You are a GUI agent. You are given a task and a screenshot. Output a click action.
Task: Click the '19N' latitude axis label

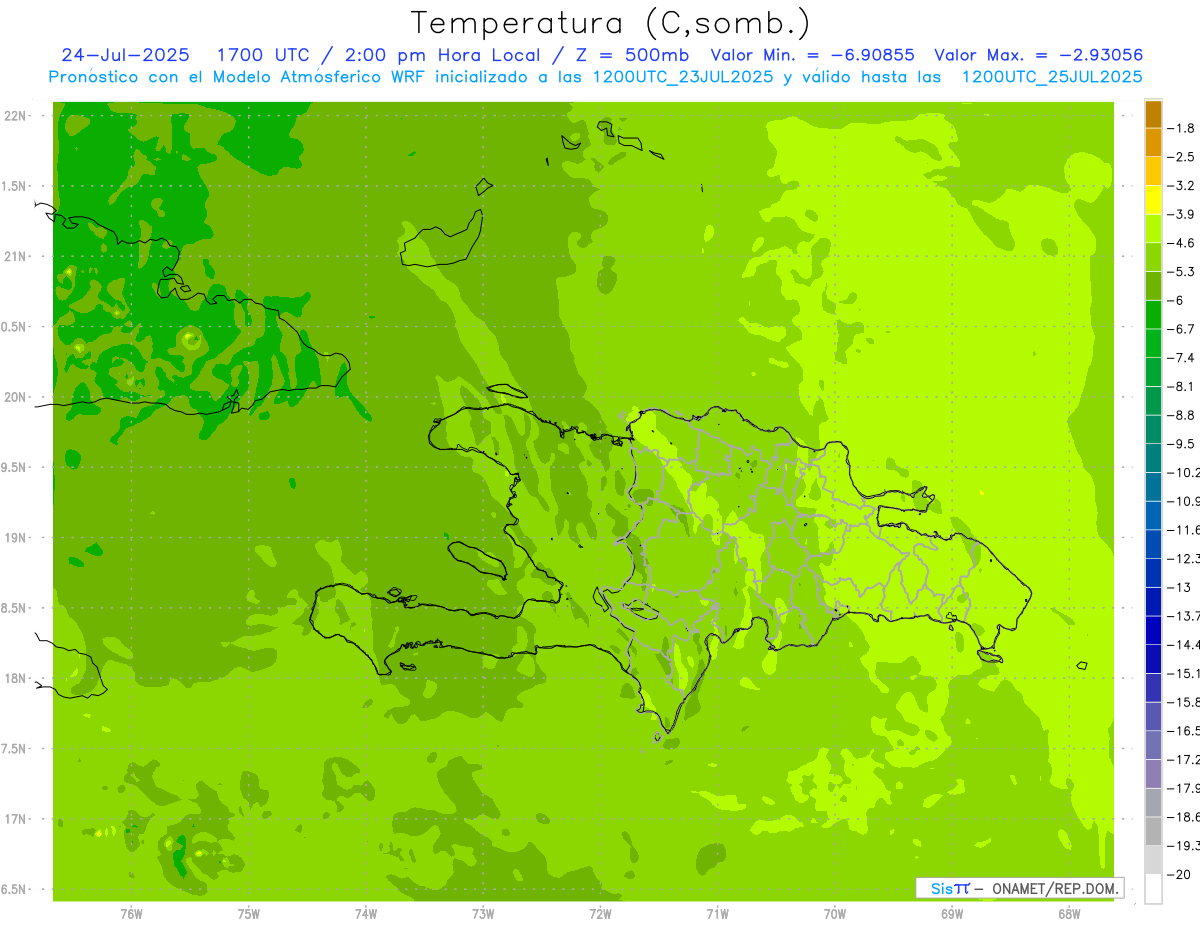tap(16, 538)
